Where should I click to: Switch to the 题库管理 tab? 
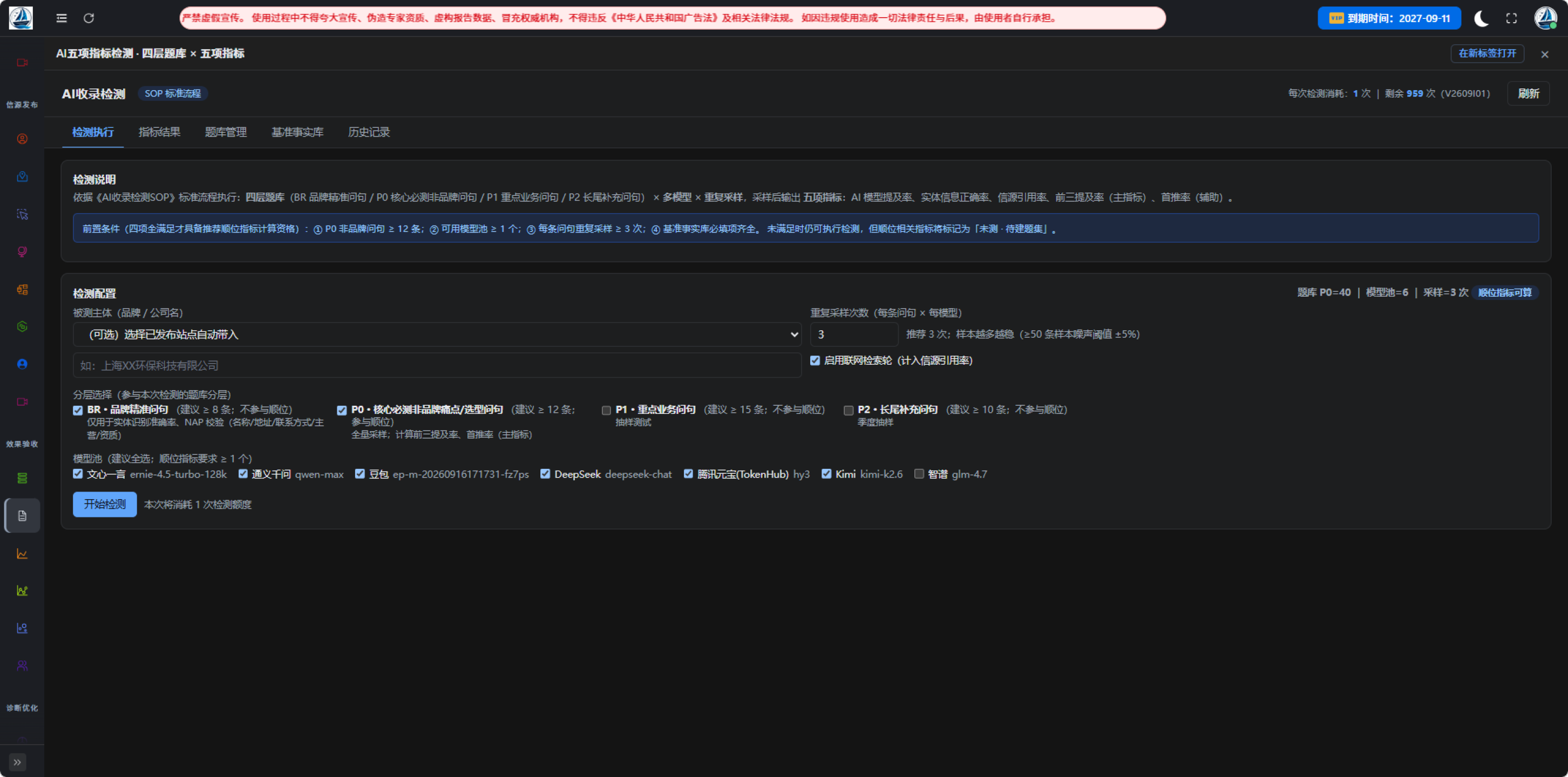pos(226,132)
